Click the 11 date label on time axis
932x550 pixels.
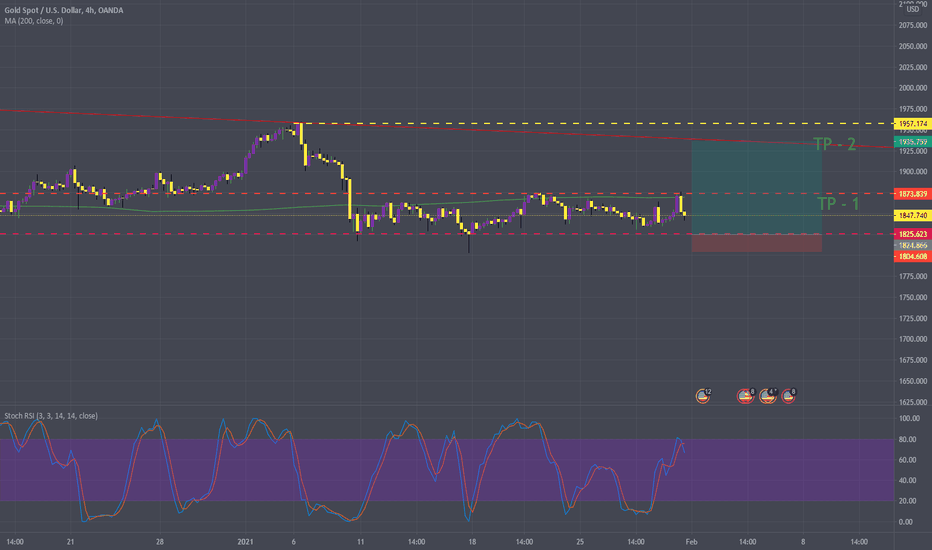tap(360, 542)
